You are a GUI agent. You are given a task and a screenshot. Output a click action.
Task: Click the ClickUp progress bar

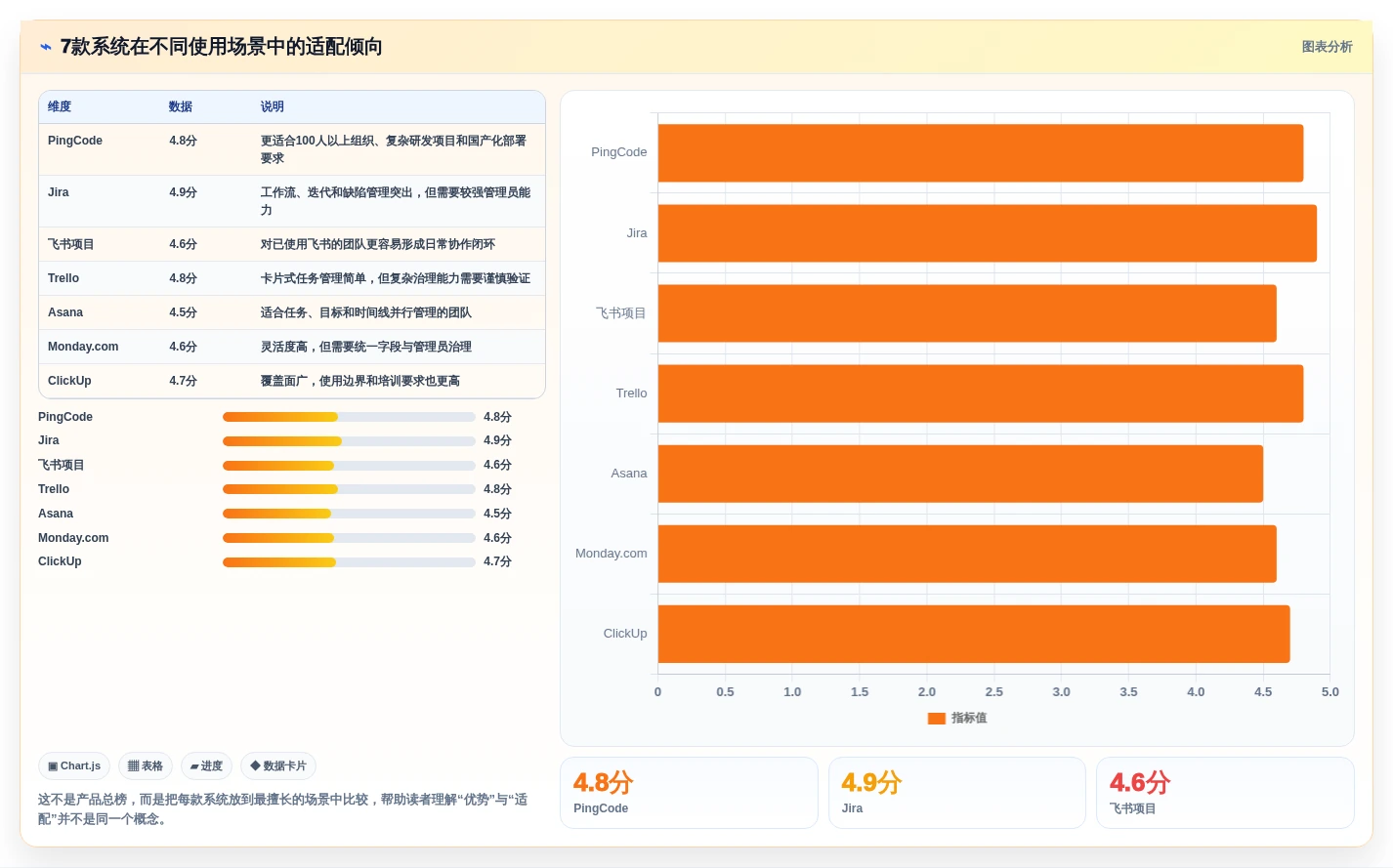point(349,562)
